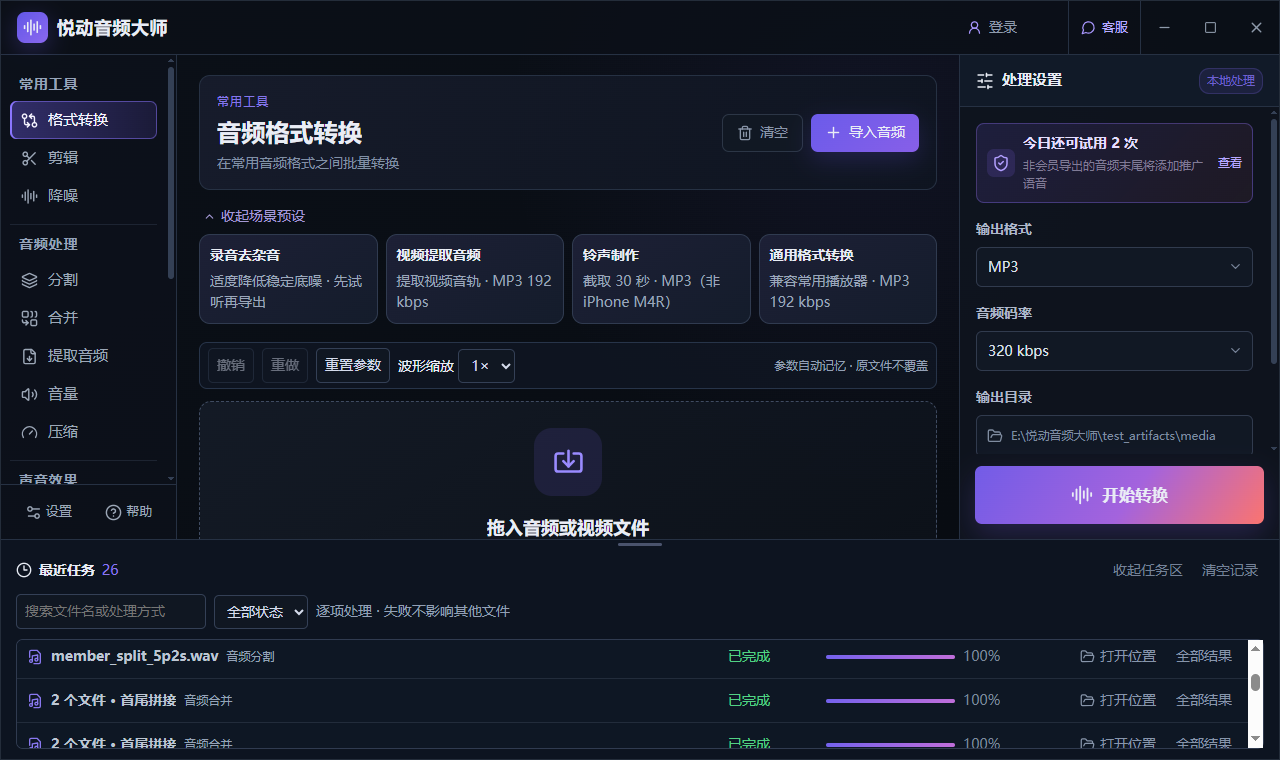Click the 清空记录 link
1280x760 pixels.
pos(1230,570)
